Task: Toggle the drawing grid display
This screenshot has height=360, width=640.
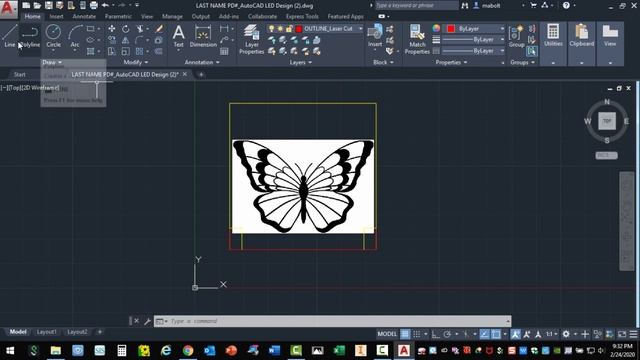Action: click(405, 334)
